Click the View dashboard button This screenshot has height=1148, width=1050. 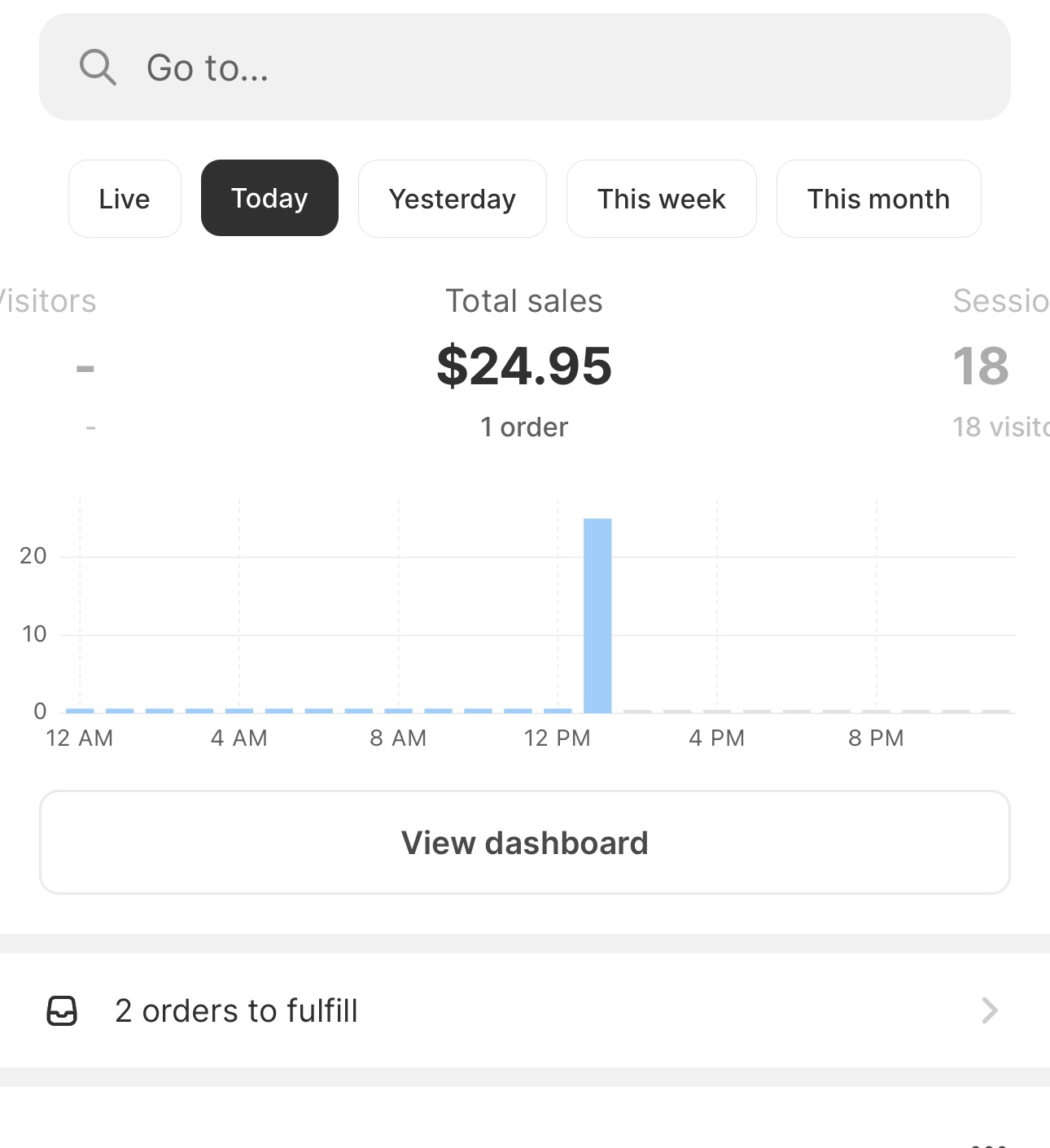click(x=524, y=842)
